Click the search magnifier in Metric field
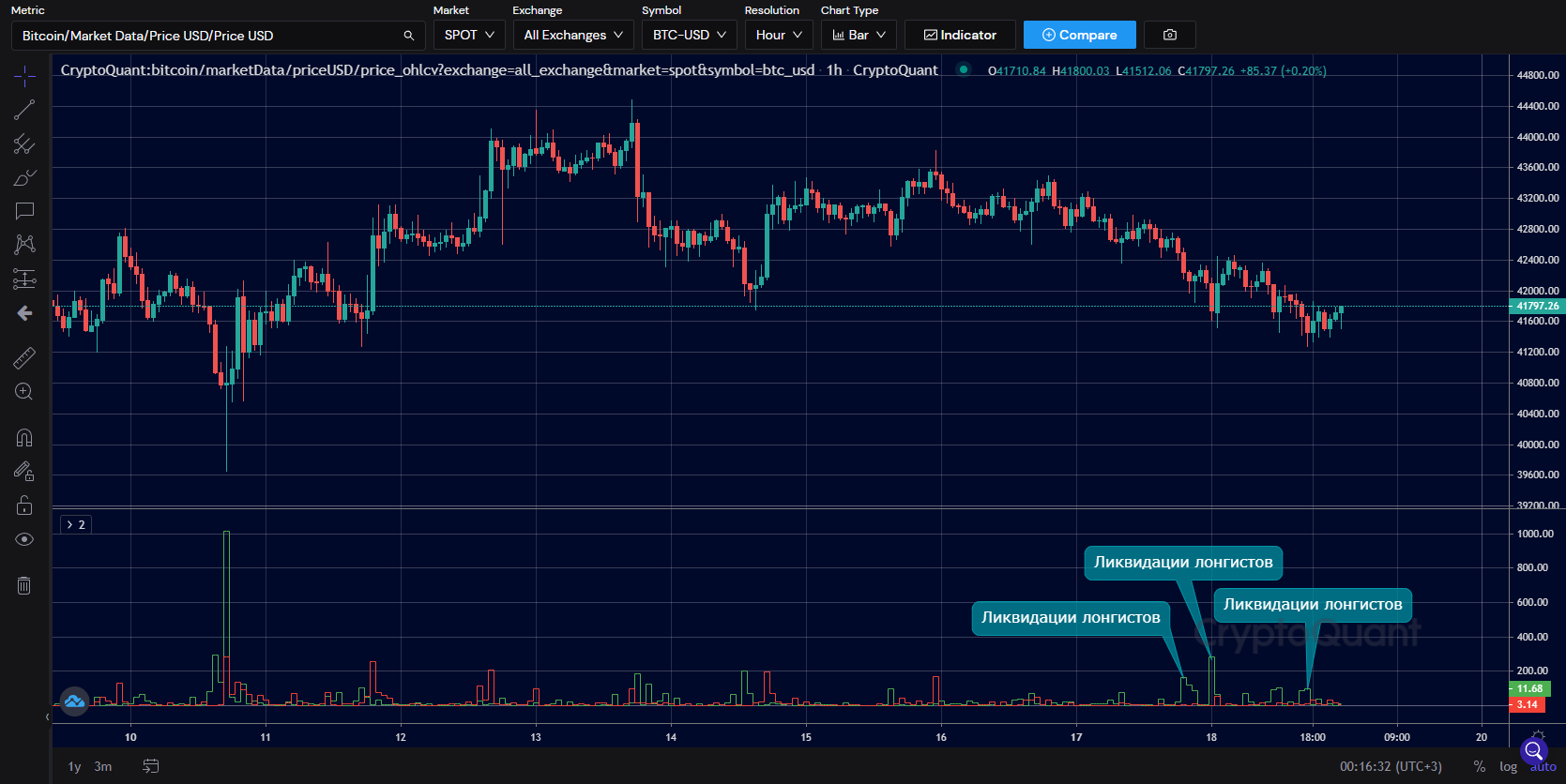Screen dimensions: 1566x784 click(409, 36)
